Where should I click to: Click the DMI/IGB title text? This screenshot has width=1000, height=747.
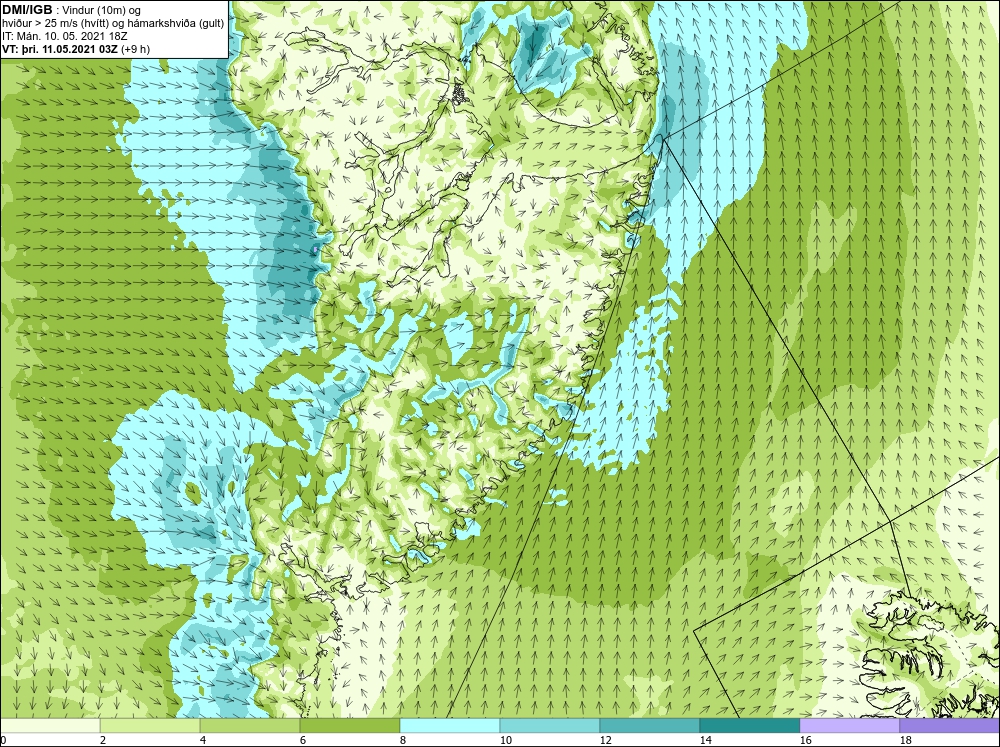[x=27, y=10]
